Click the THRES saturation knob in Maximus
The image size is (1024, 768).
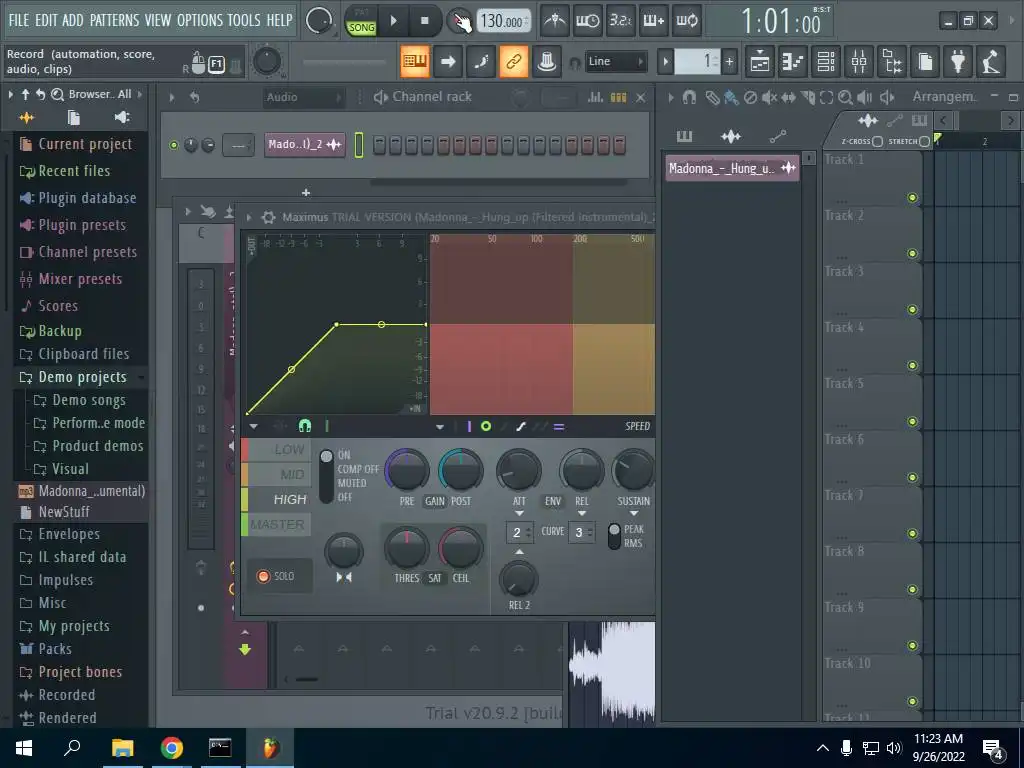click(406, 548)
